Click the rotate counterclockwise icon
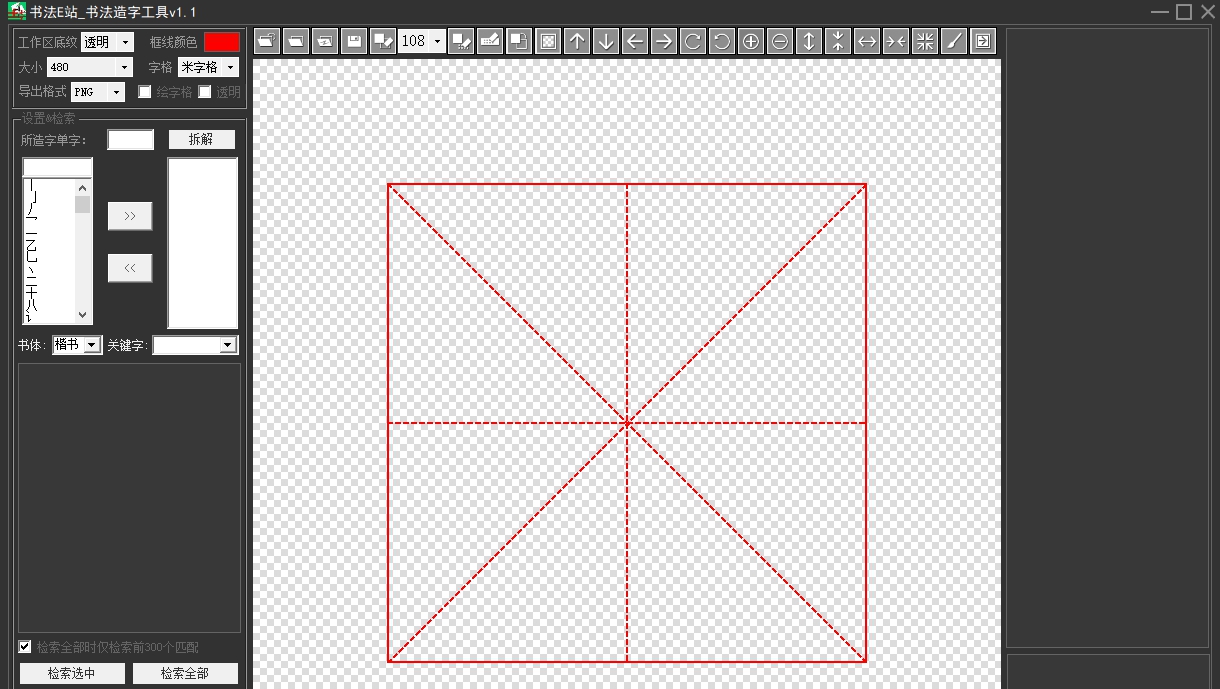The height and width of the screenshot is (689, 1220). tap(722, 41)
